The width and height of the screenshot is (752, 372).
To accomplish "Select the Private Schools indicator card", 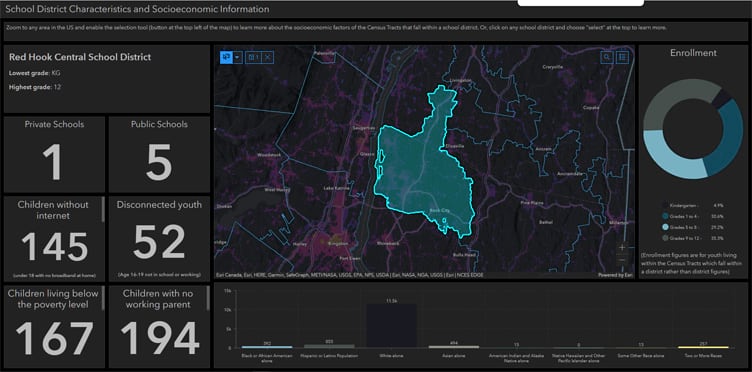I will tap(54, 154).
